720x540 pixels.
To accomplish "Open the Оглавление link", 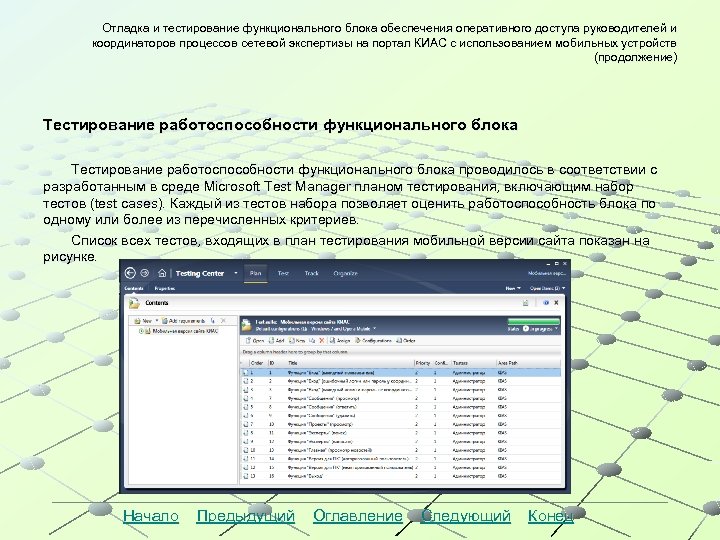I will [358, 516].
